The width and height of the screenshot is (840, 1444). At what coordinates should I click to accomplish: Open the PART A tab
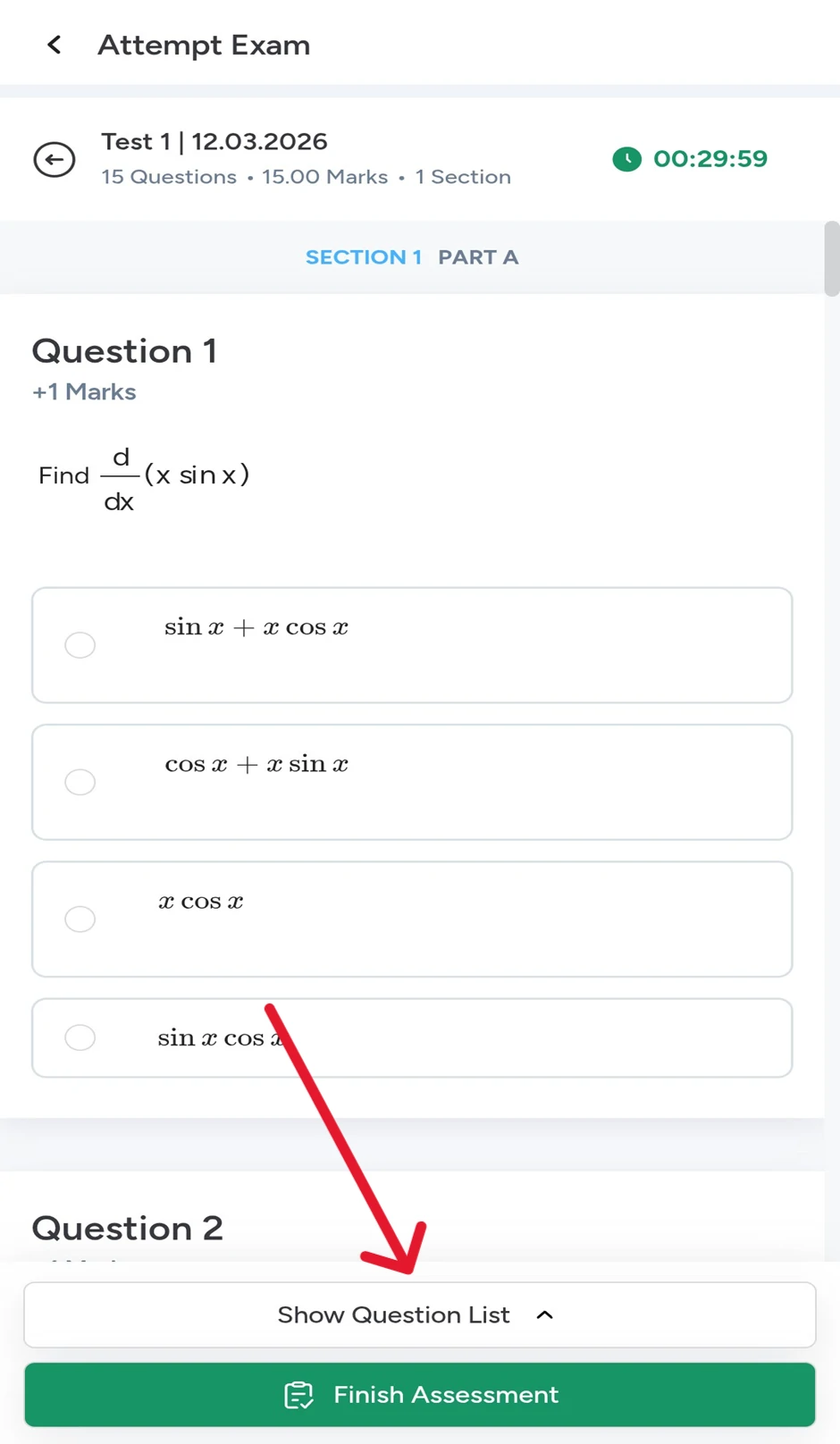pyautogui.click(x=478, y=257)
